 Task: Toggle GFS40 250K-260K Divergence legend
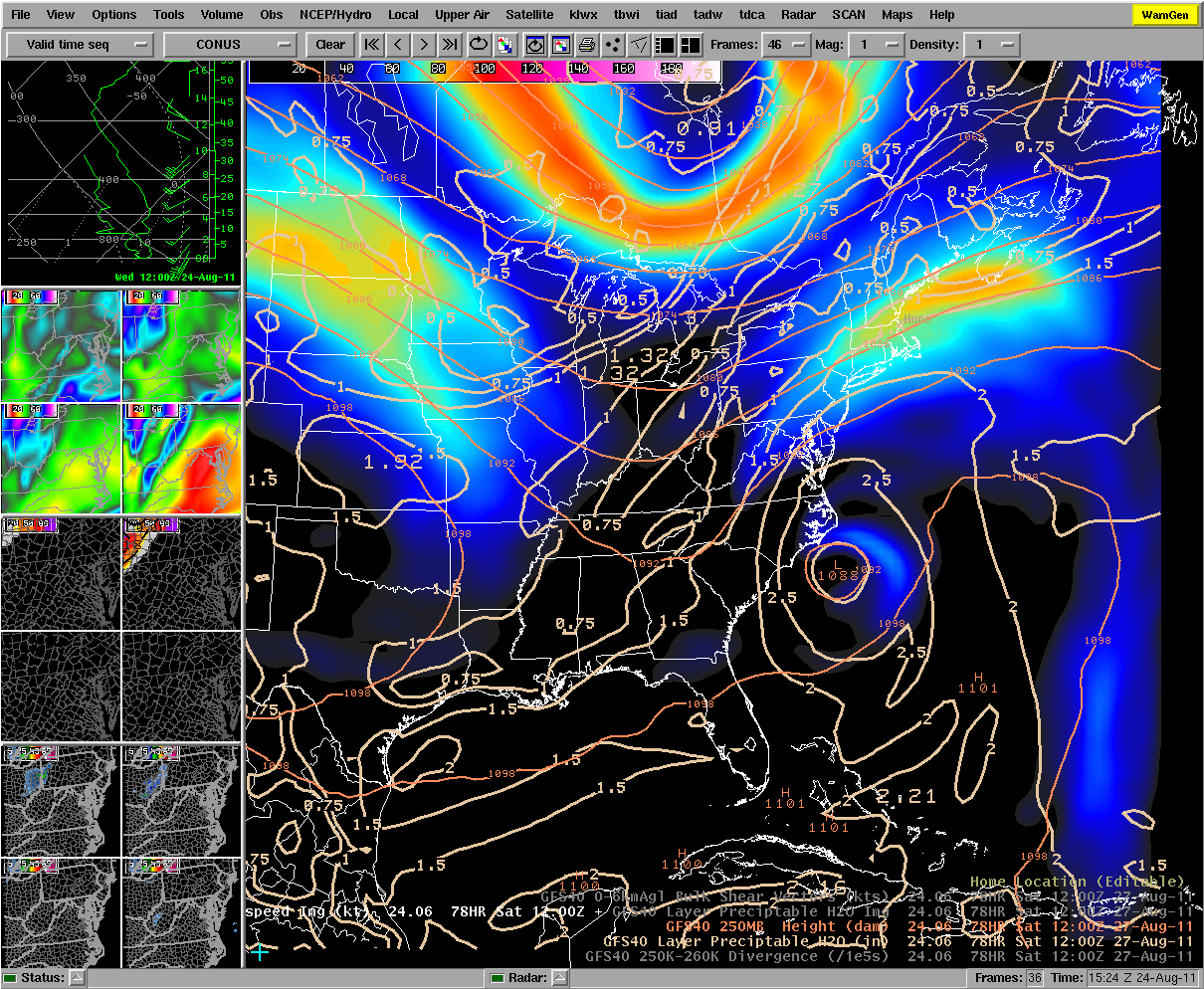coord(889,956)
